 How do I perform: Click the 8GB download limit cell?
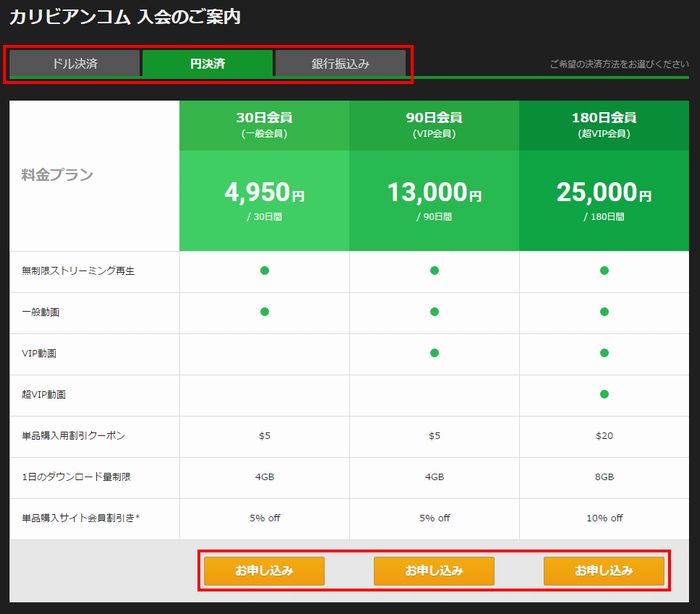click(x=604, y=477)
